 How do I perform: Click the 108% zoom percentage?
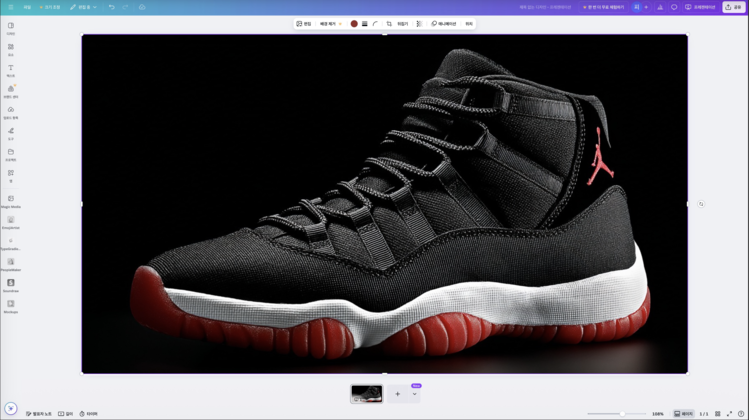pyautogui.click(x=658, y=414)
